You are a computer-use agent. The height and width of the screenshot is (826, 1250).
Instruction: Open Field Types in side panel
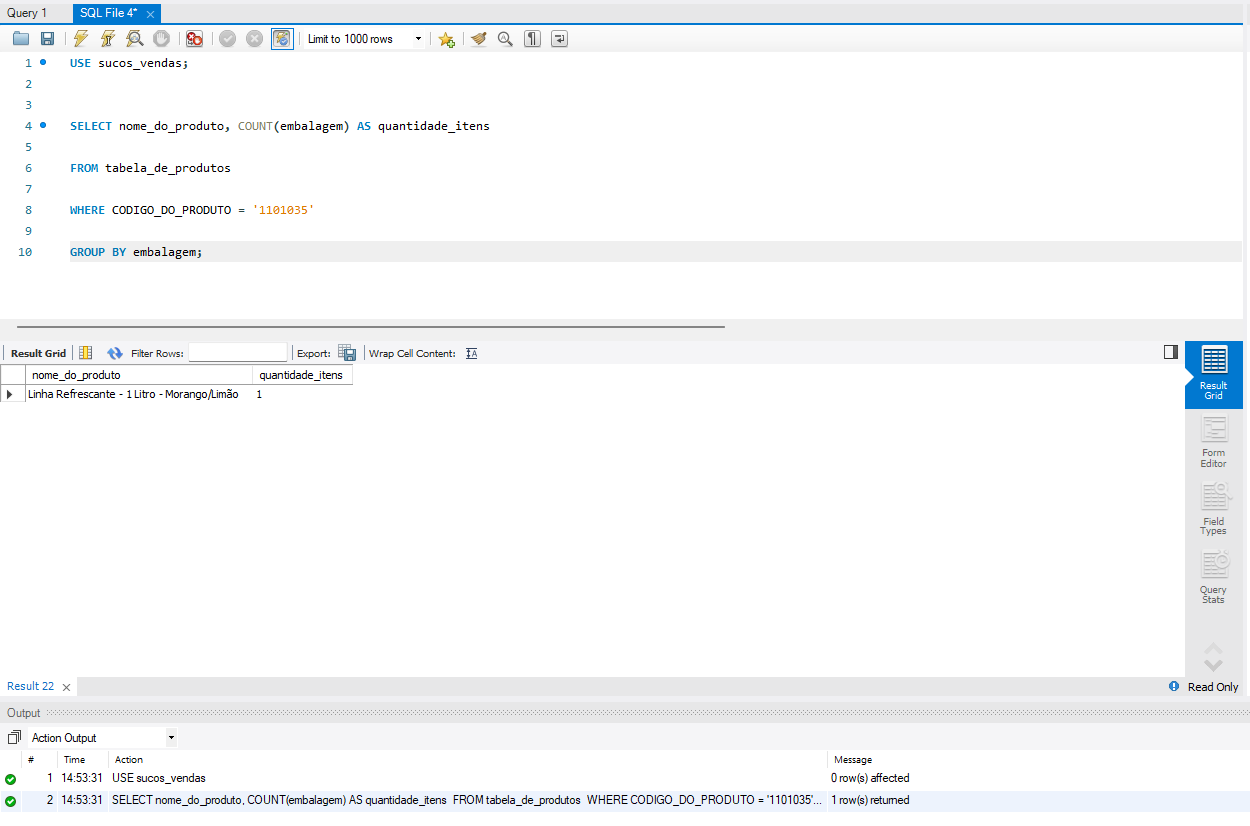[x=1214, y=509]
